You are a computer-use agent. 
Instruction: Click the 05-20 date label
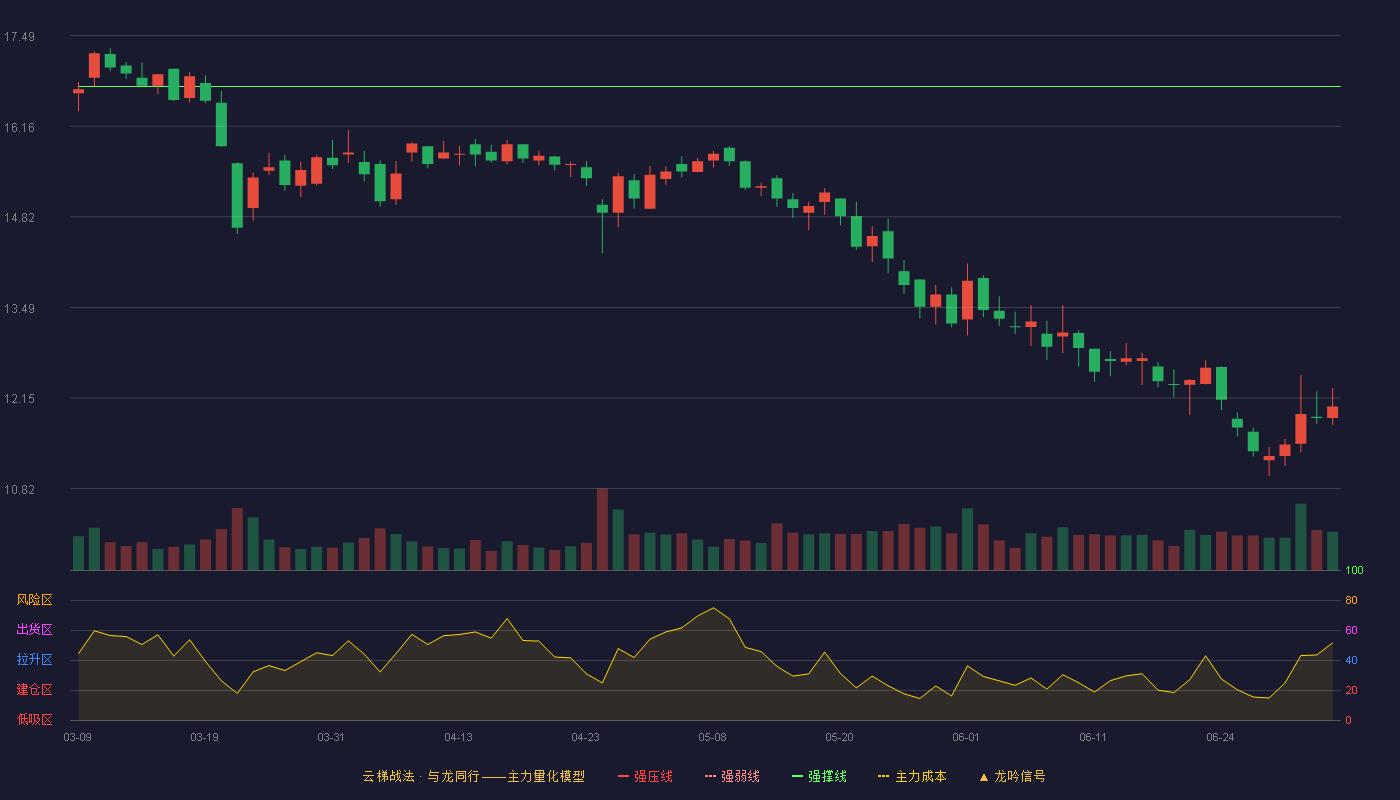[x=839, y=737]
